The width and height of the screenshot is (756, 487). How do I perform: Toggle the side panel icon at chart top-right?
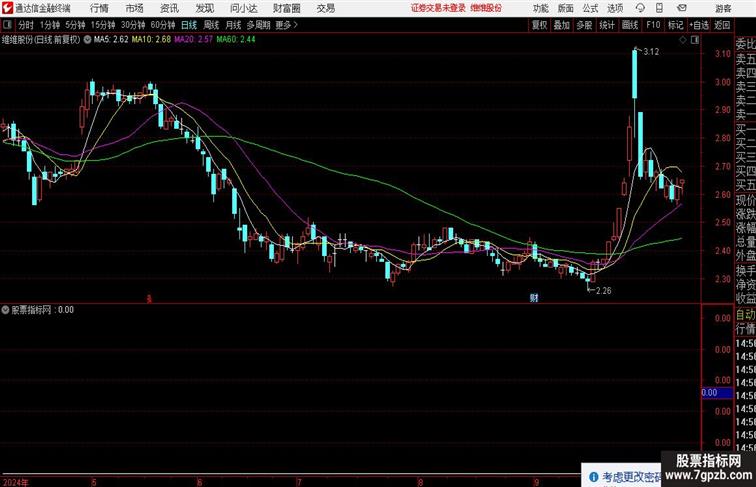point(695,40)
